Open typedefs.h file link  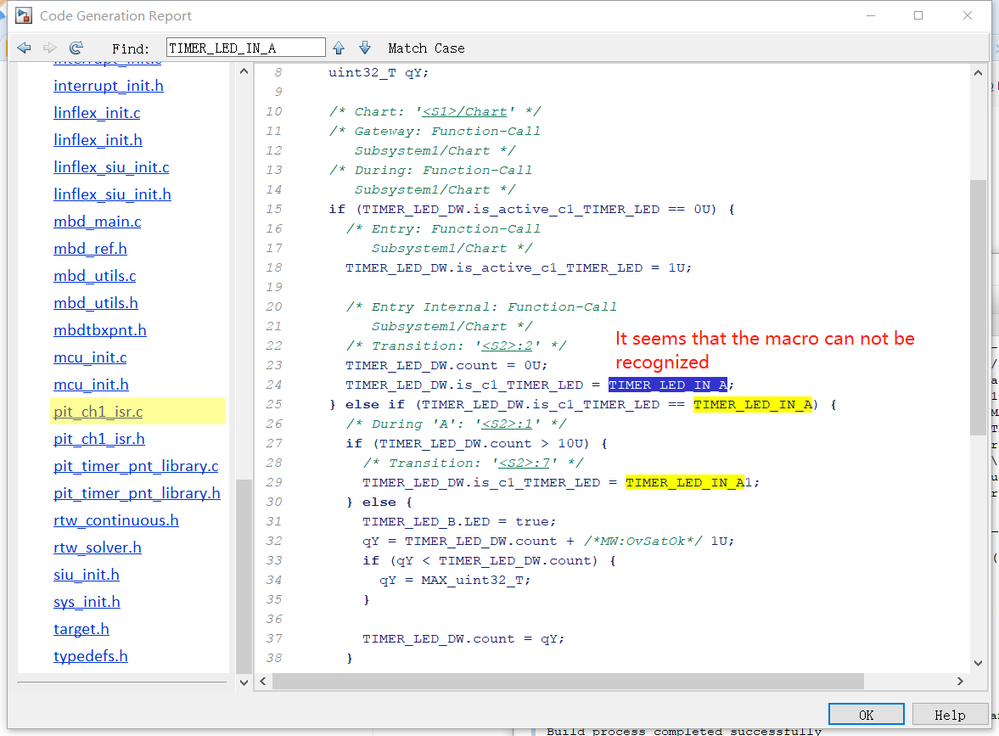[90, 656]
